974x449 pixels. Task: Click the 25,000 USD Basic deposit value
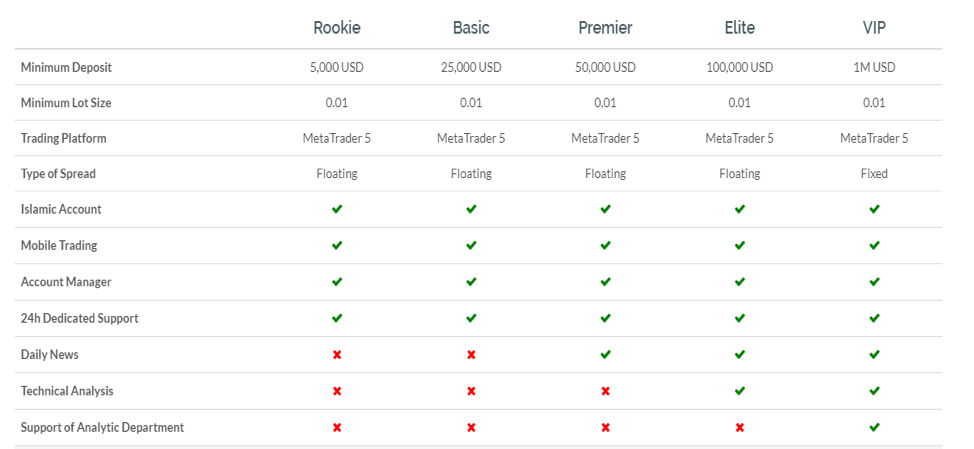point(471,68)
